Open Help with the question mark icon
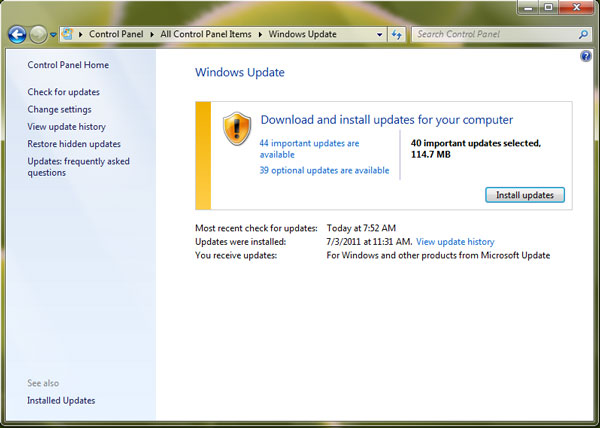Viewport: 600px width, 428px height. click(586, 56)
